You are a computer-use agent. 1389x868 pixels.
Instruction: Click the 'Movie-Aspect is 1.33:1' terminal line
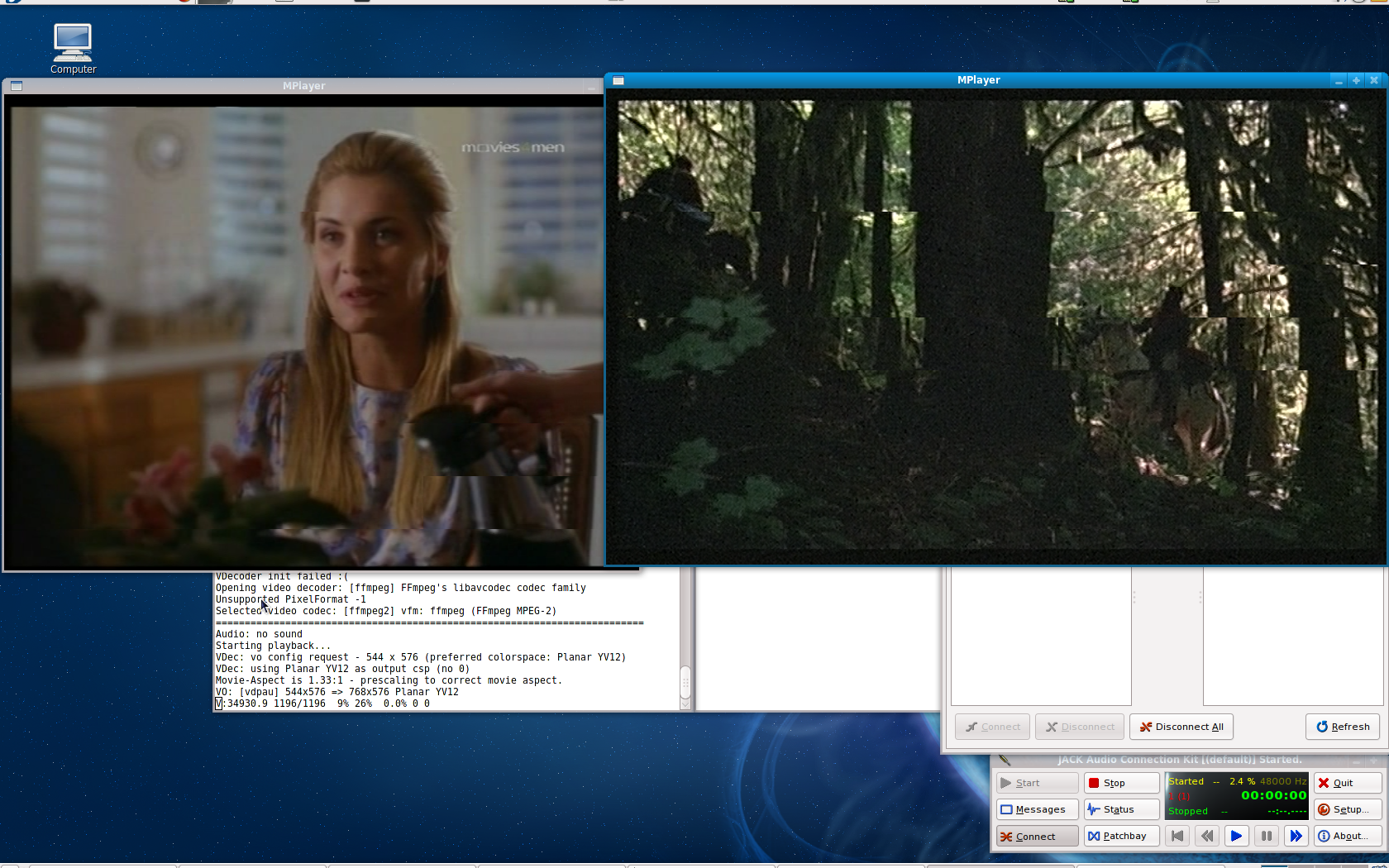click(389, 680)
